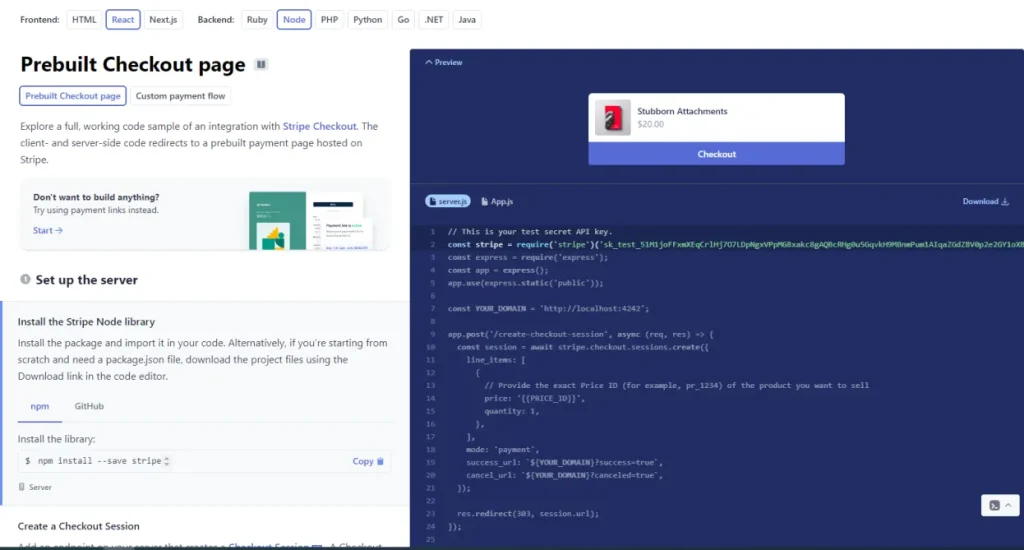Switch to the GitHub tab

point(89,406)
